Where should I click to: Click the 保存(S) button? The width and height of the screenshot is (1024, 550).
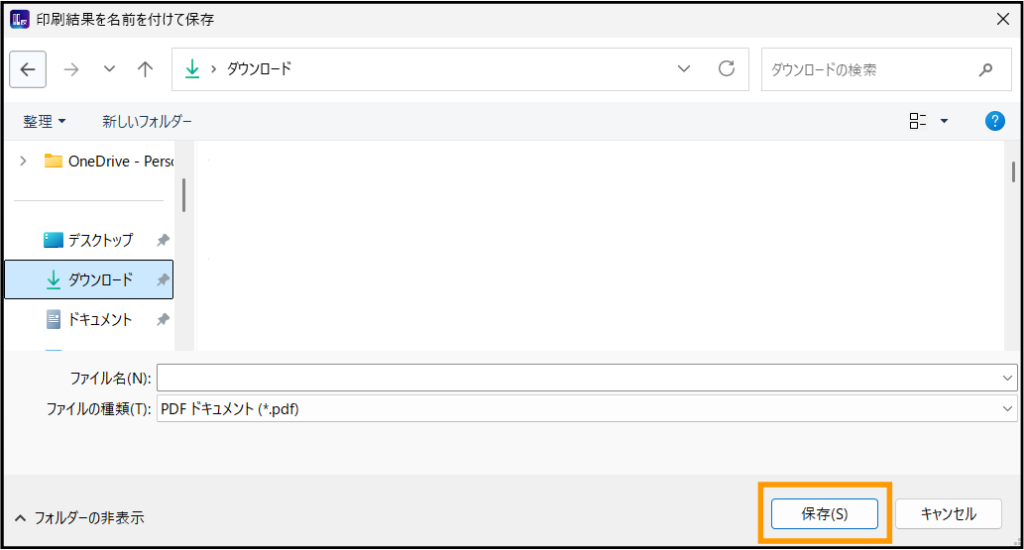[825, 514]
